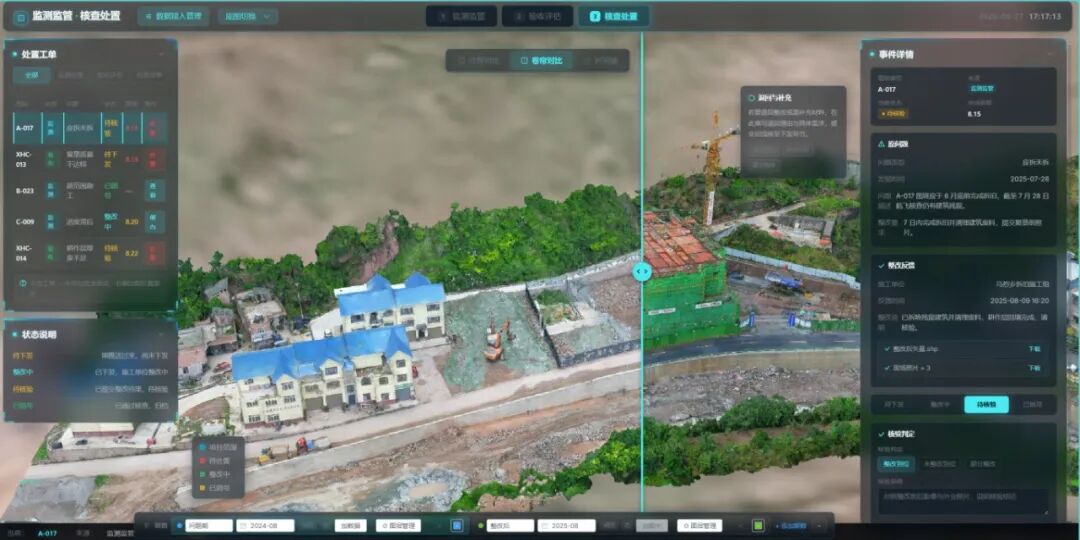
Task: Click the red action button in XHC-013 row
Action: [154, 160]
